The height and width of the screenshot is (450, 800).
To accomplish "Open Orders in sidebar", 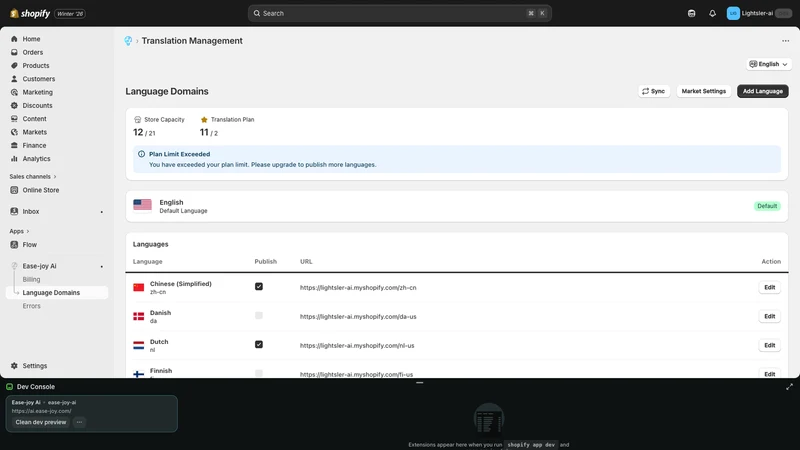I will click(x=33, y=52).
